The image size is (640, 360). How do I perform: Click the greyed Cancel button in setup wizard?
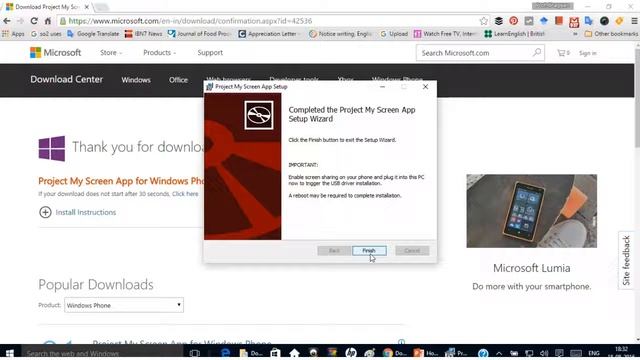[x=412, y=251]
